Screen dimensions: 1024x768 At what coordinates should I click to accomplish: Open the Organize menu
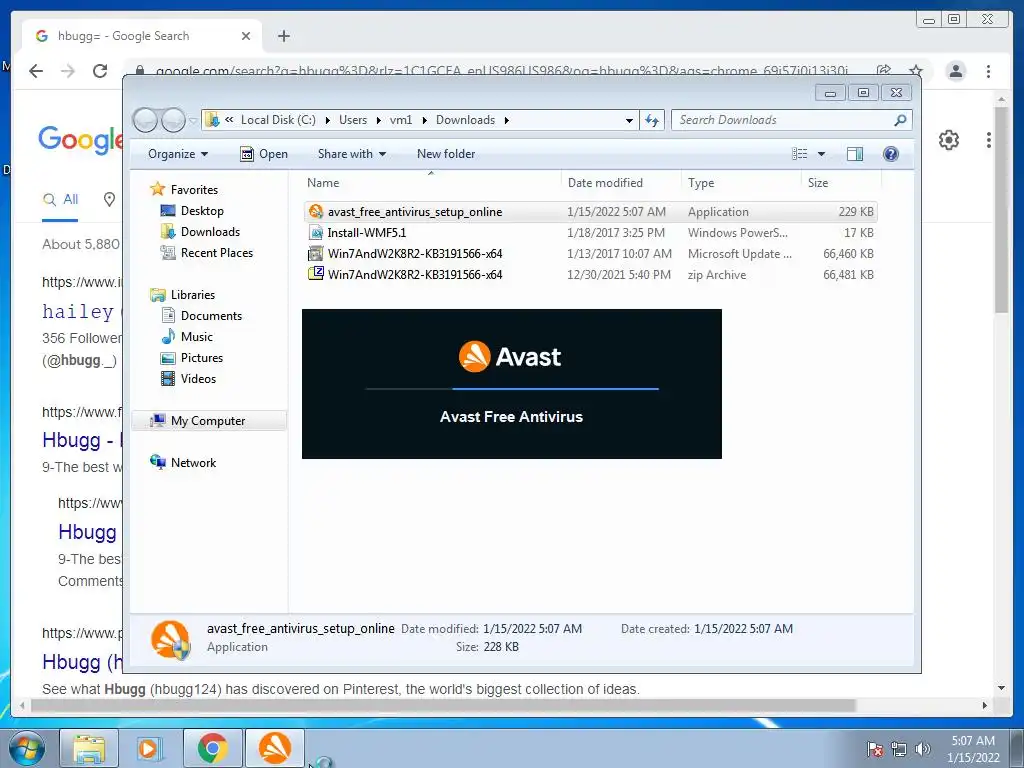178,154
